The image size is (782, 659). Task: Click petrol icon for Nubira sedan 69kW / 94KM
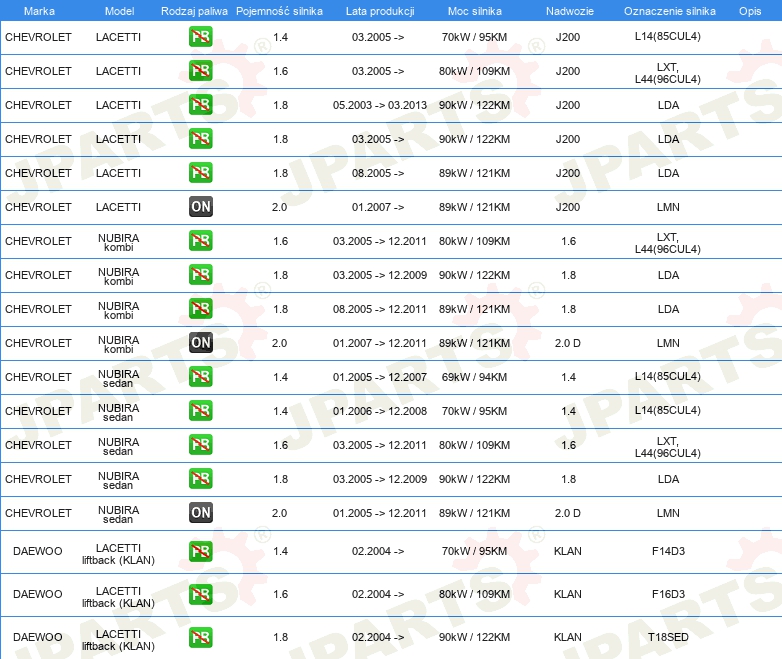[200, 377]
